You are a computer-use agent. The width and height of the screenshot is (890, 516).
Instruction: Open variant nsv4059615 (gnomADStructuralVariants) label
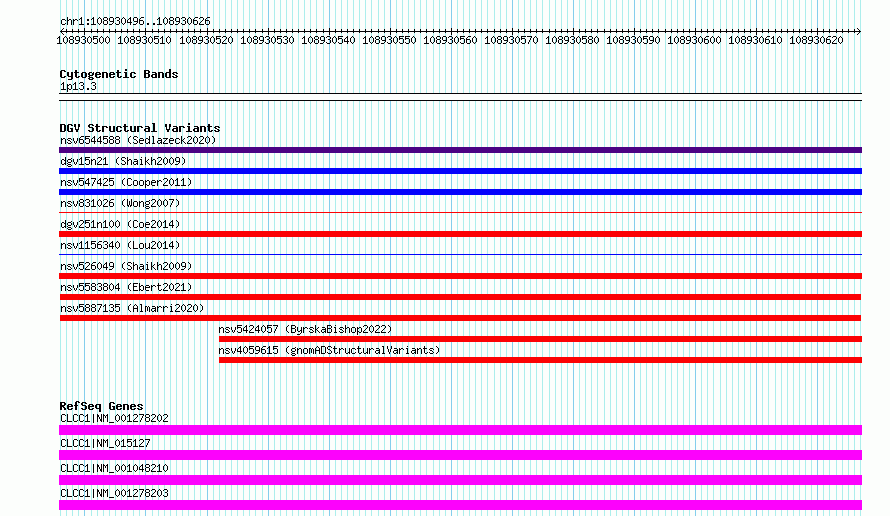[329, 350]
